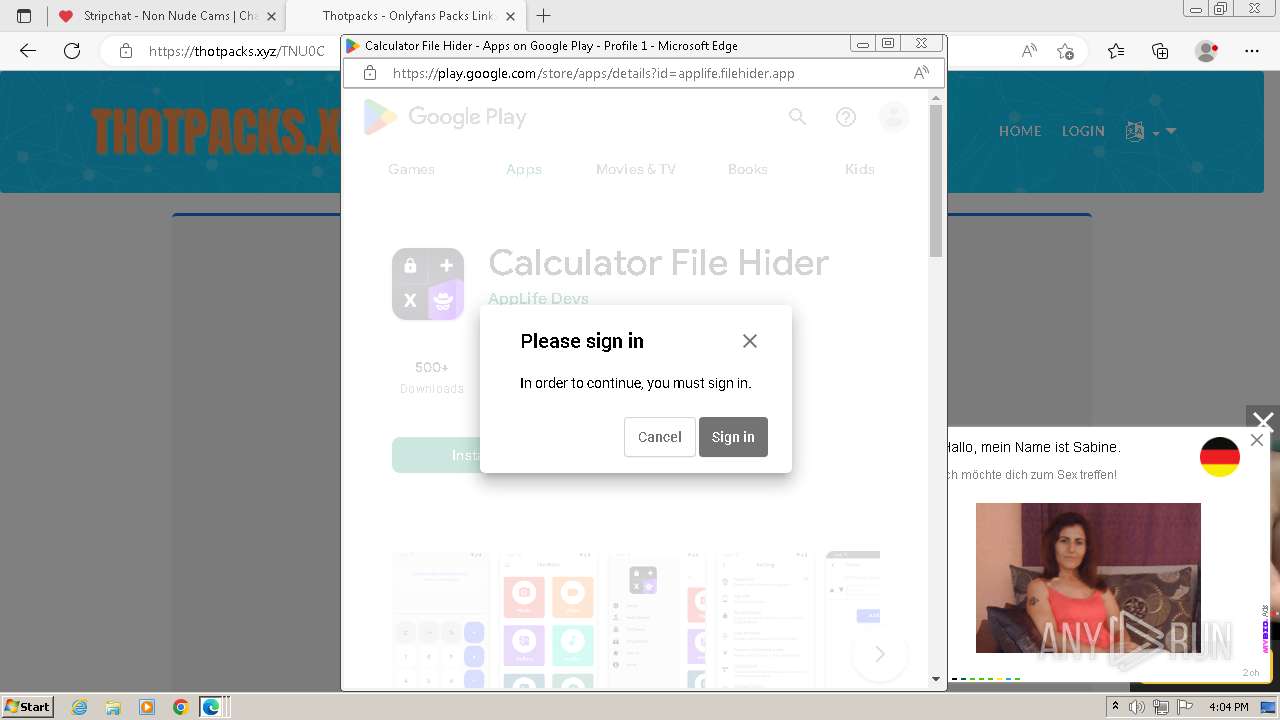Open Windows Media Player from taskbar
Image resolution: width=1280 pixels, height=720 pixels.
pyautogui.click(x=147, y=707)
